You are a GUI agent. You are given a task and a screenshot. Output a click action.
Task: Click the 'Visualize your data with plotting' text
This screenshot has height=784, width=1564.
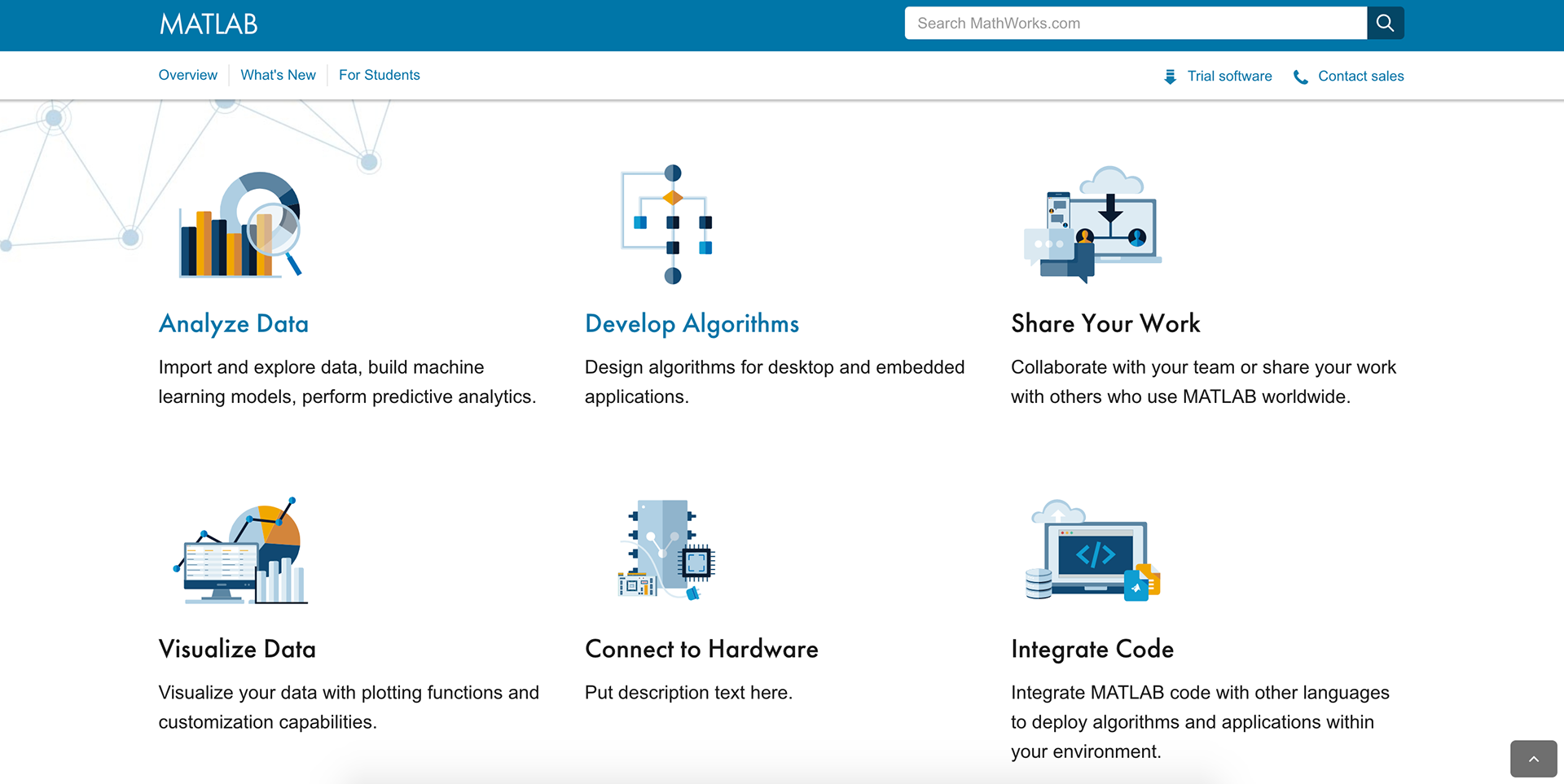[x=349, y=707]
